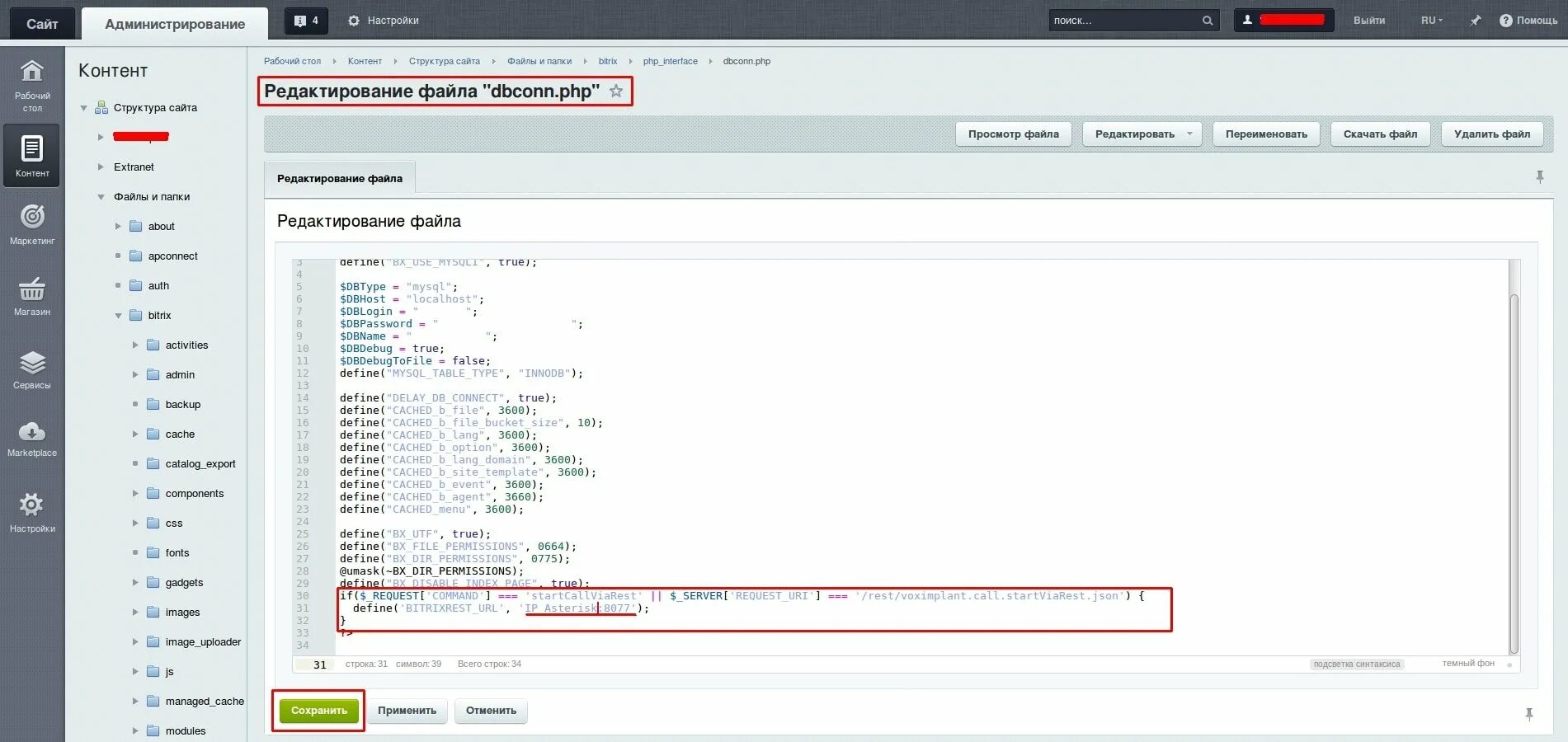Select the Контент sidebar icon

[32, 156]
